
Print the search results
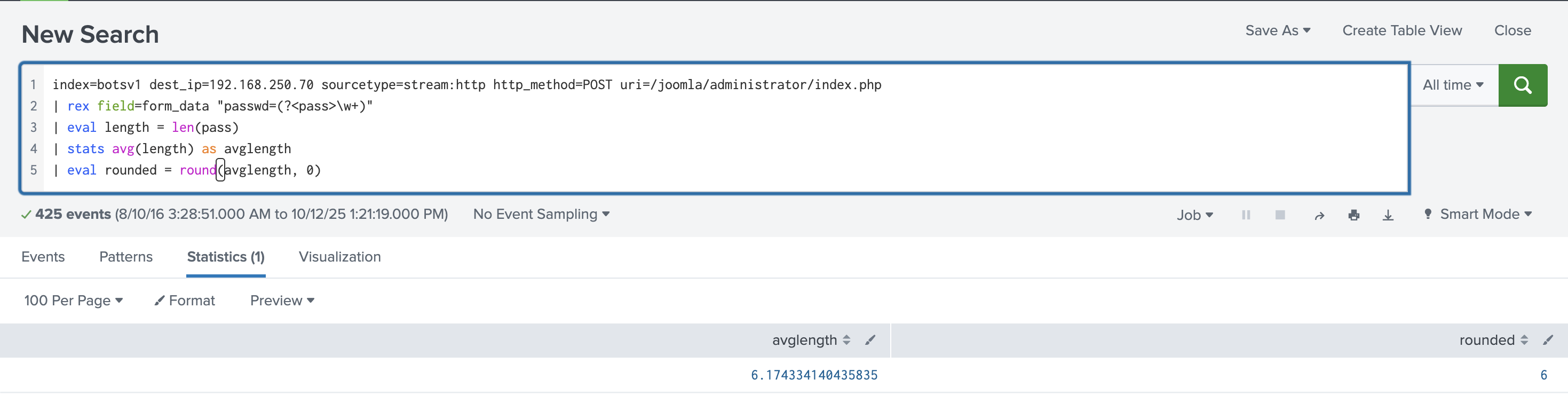click(x=1353, y=215)
